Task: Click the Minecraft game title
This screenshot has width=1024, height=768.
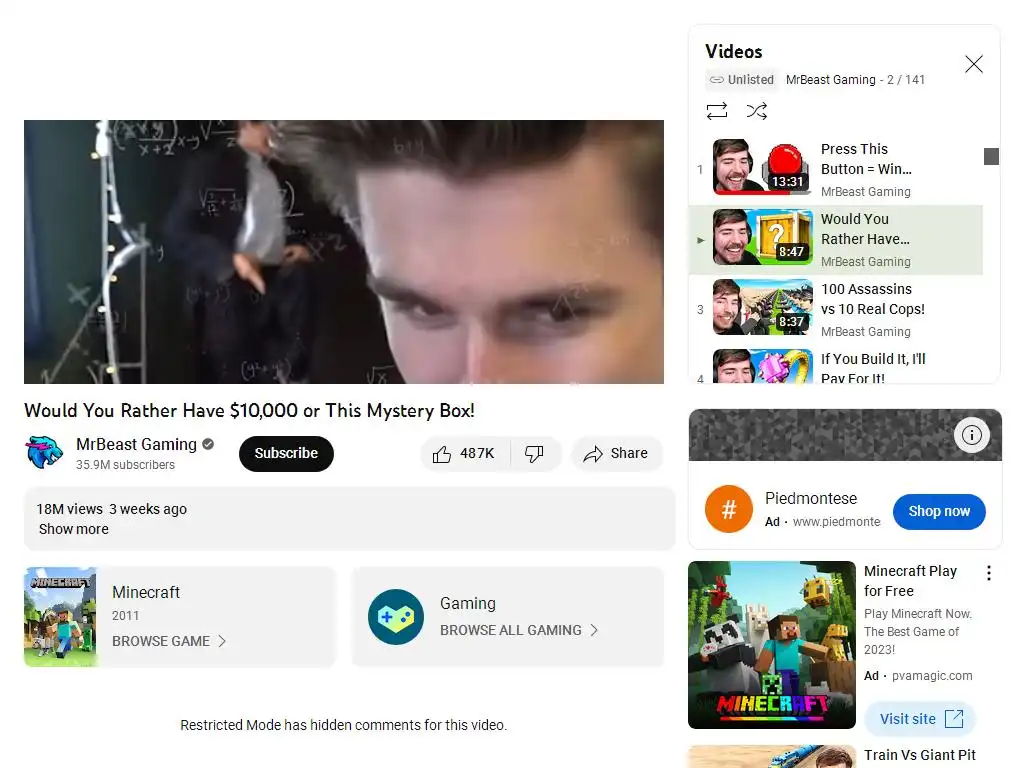Action: [x=146, y=592]
